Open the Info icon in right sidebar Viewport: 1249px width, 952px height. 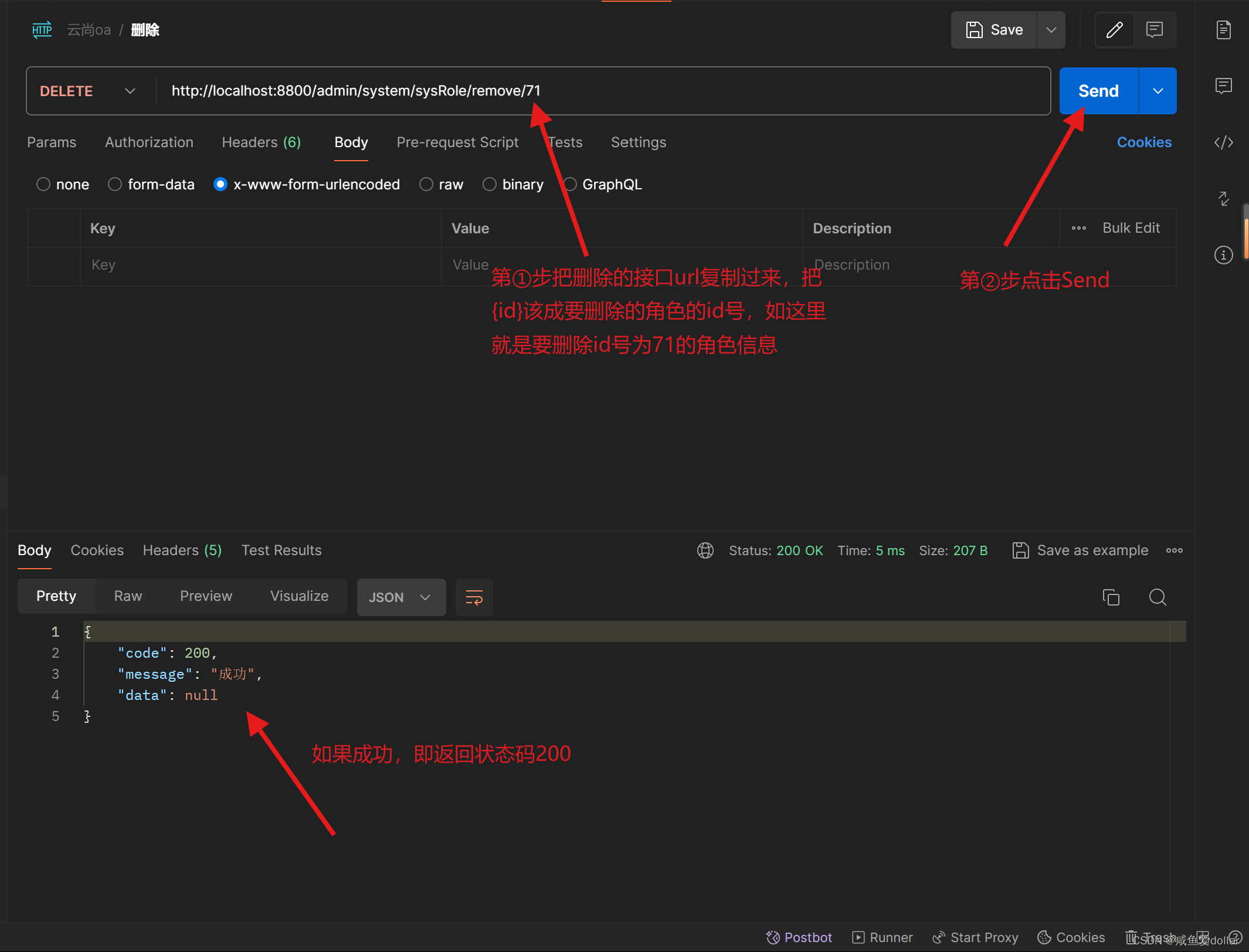pyautogui.click(x=1223, y=255)
